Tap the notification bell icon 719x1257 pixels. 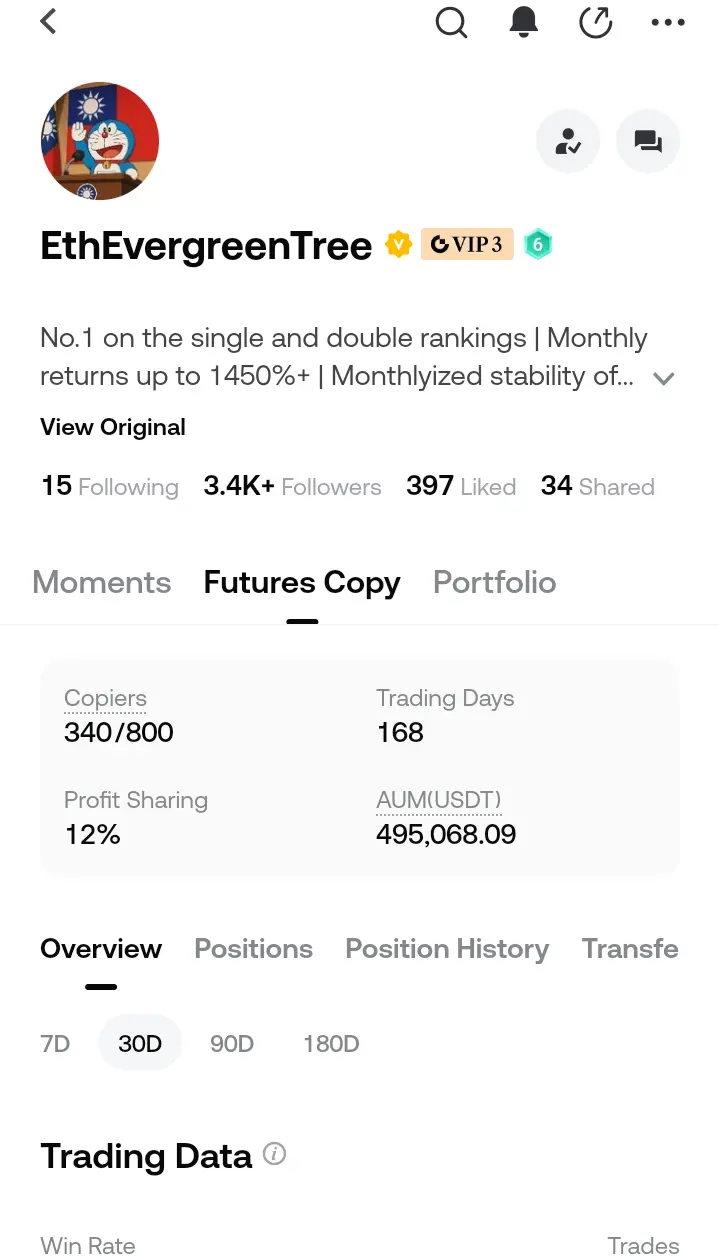[523, 22]
